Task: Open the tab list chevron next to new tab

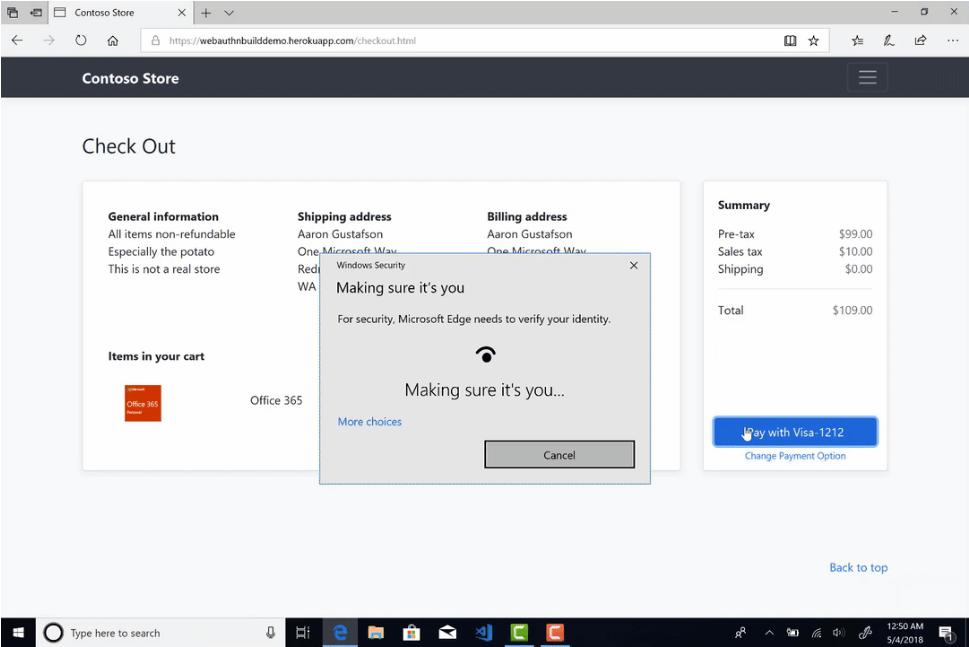Action: pos(229,13)
